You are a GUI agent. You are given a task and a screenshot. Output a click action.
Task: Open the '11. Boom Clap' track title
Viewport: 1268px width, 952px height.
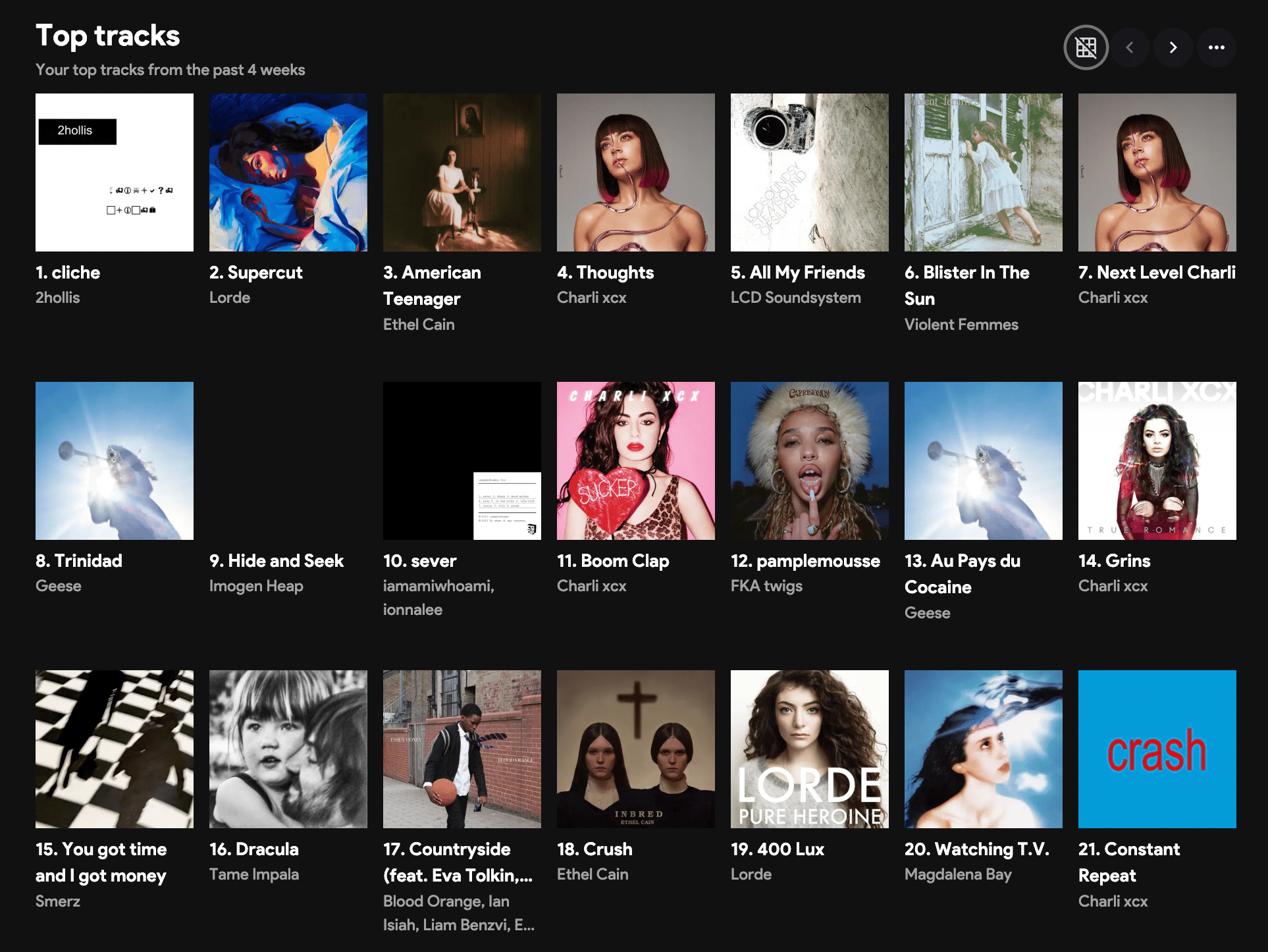pos(613,561)
